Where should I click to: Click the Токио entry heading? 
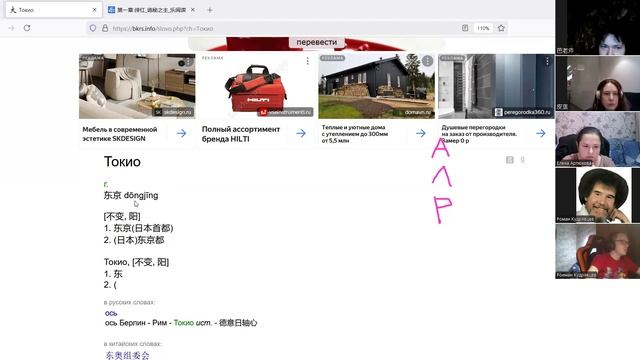[122, 162]
